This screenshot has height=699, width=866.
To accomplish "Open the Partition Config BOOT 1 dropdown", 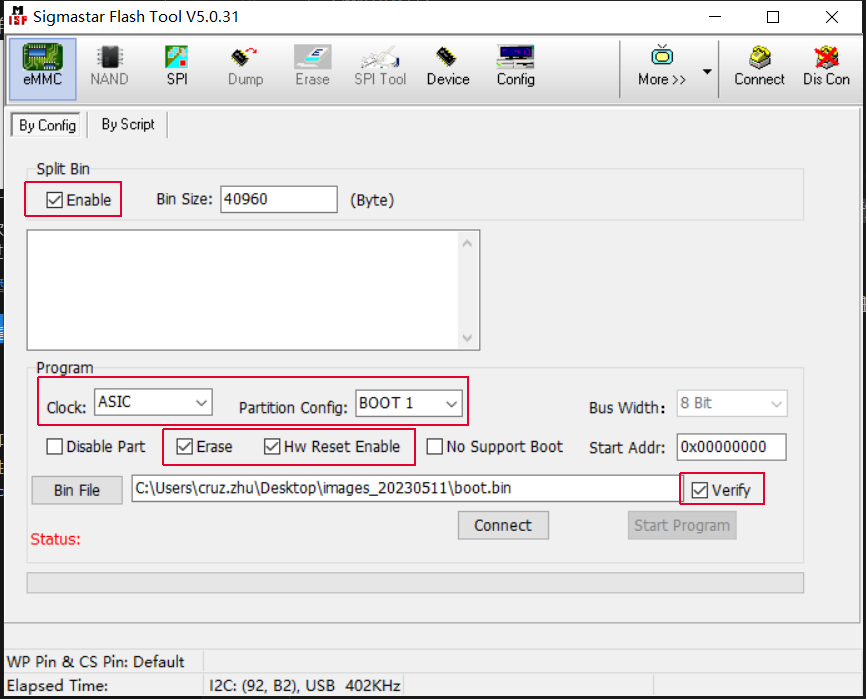I will tap(409, 403).
